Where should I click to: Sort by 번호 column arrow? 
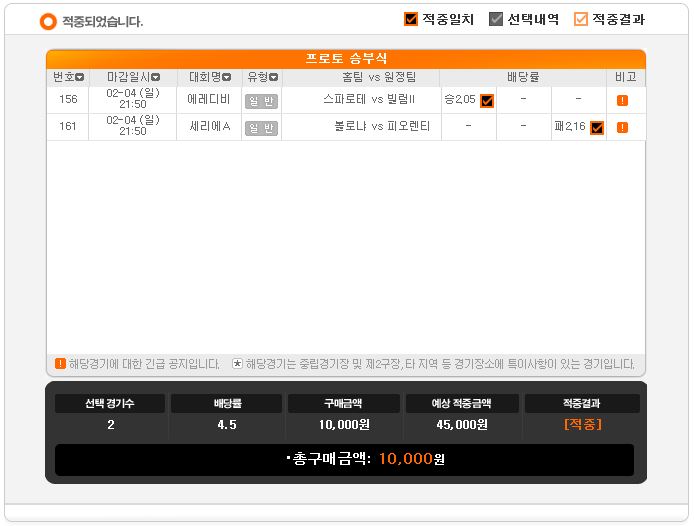pos(80,77)
